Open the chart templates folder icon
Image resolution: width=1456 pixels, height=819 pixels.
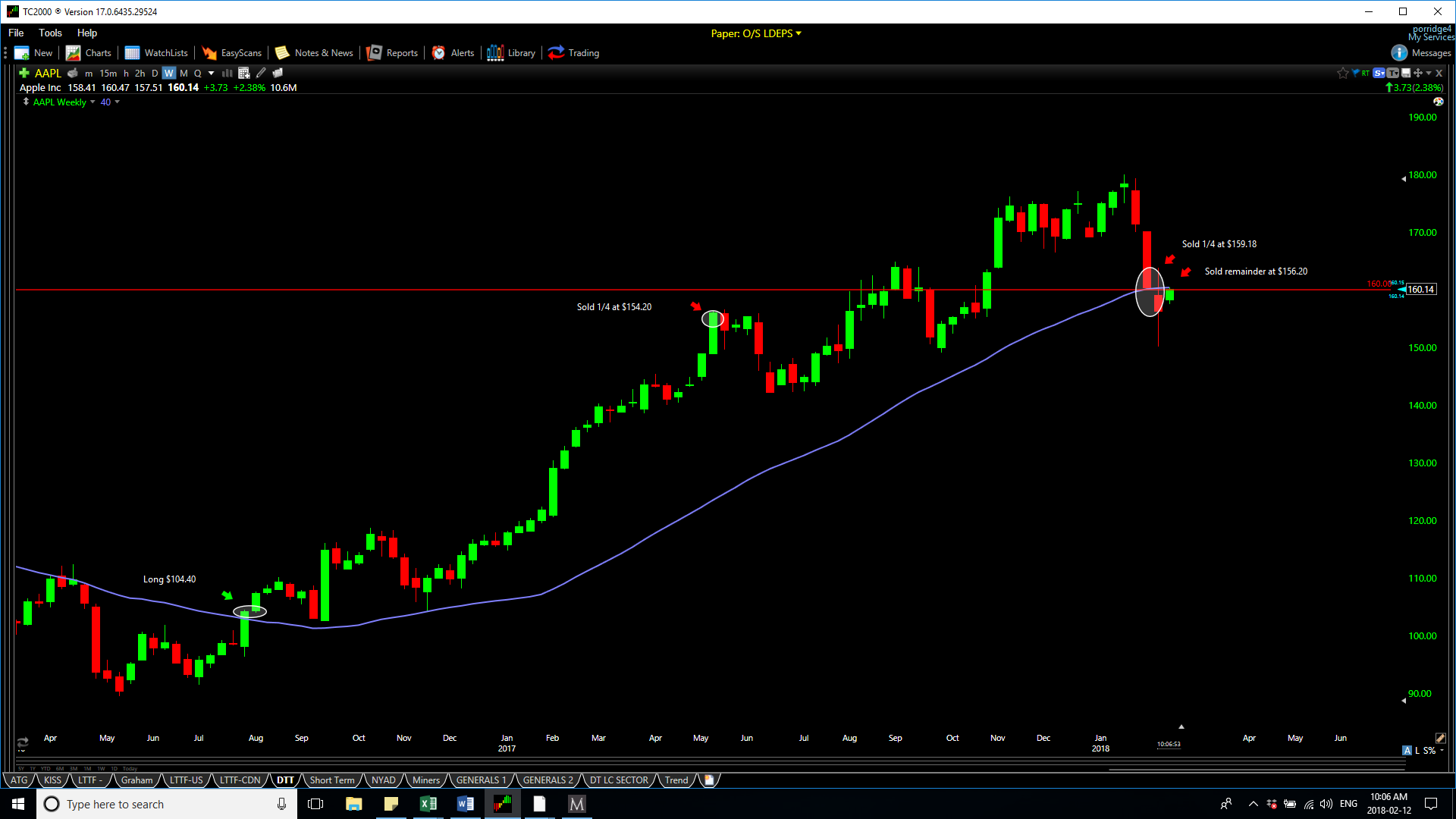[x=278, y=74]
